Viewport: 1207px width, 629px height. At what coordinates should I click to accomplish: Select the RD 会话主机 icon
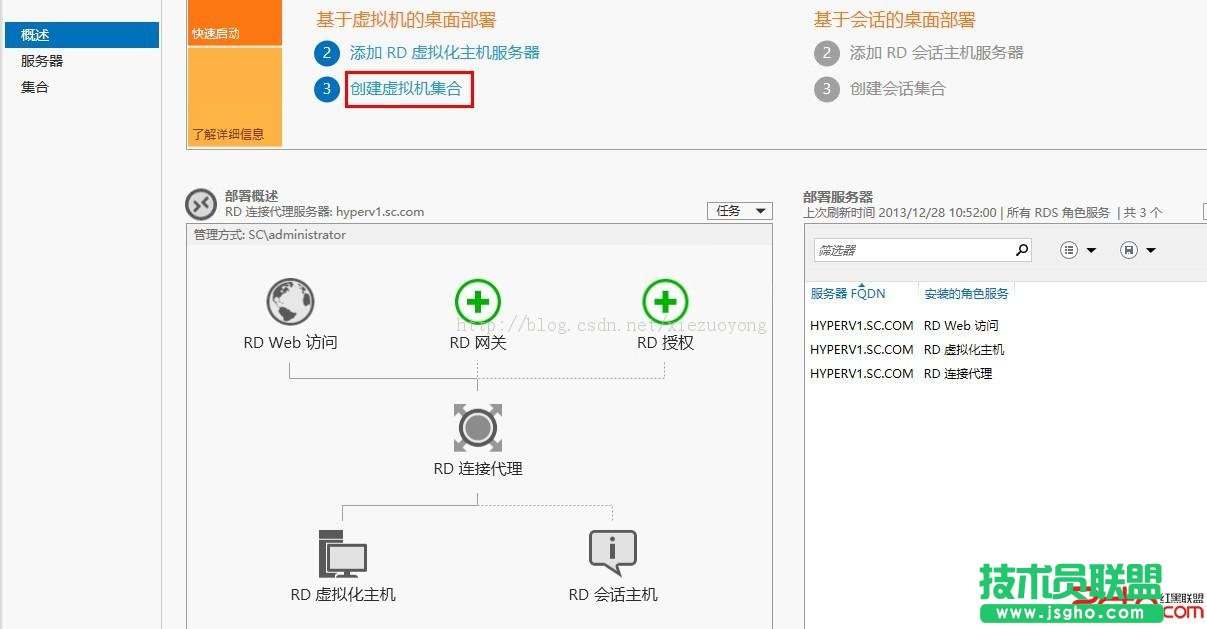pos(612,550)
